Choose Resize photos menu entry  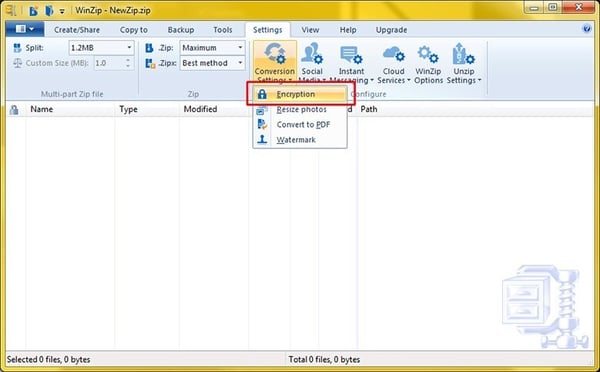(x=300, y=109)
